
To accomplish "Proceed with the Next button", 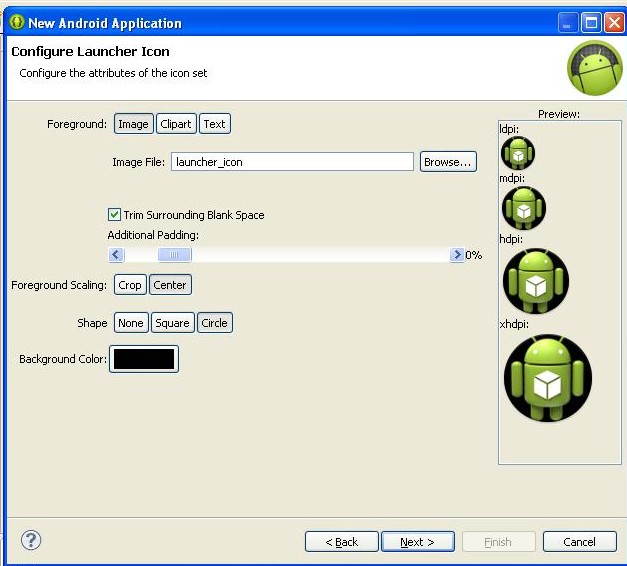I will 417,542.
